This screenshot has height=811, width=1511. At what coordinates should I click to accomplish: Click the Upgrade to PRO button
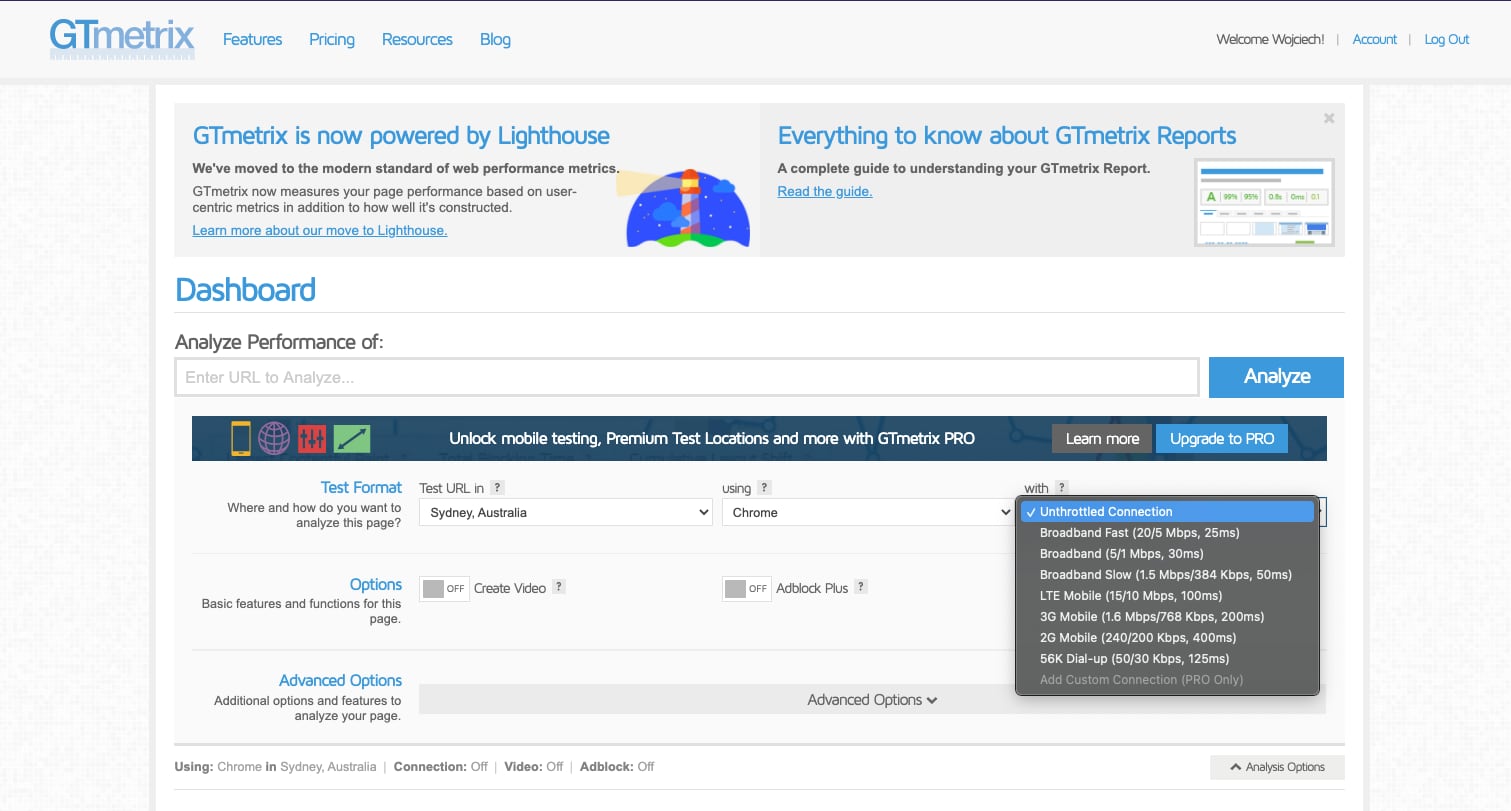1222,438
